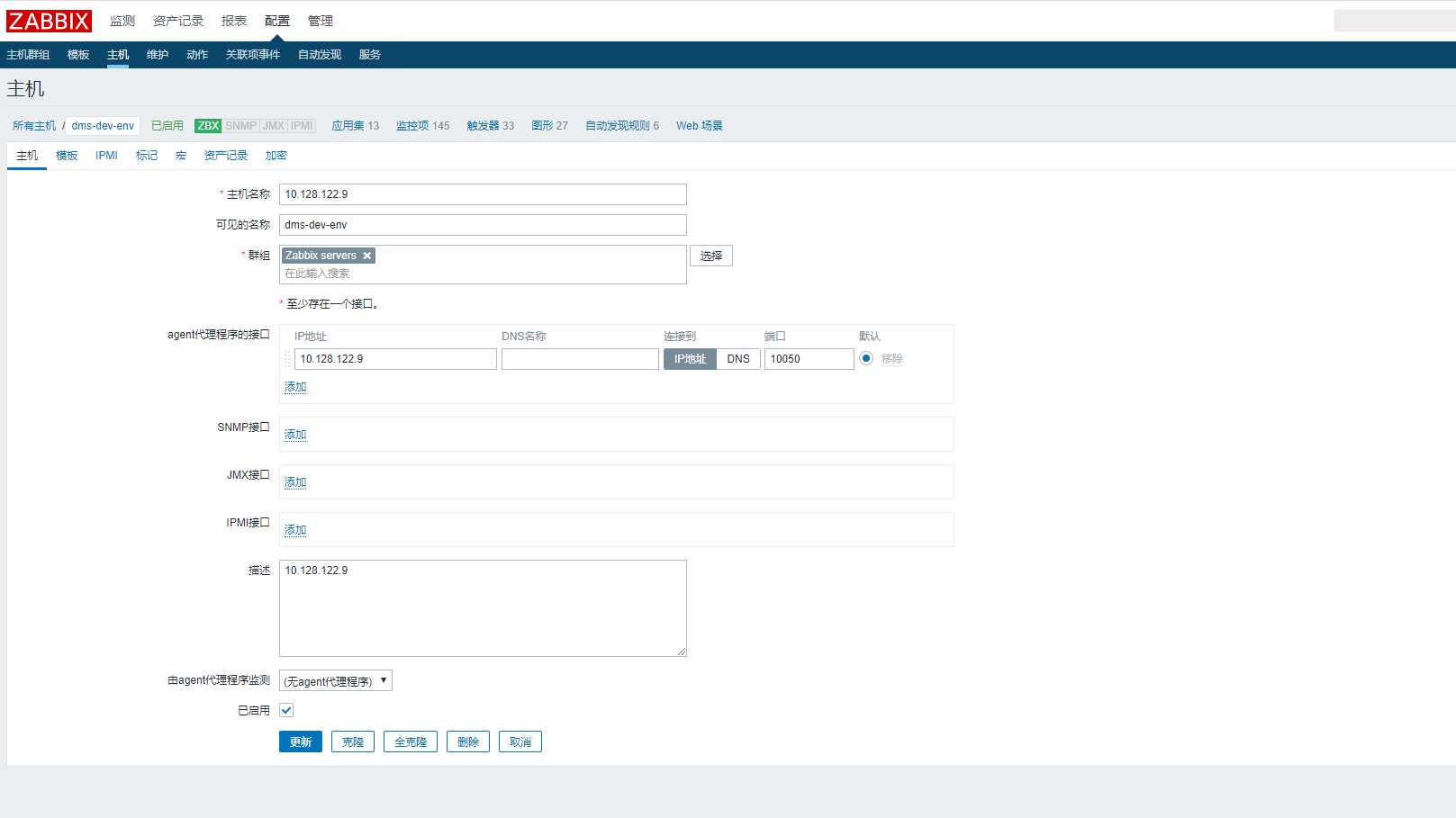The height and width of the screenshot is (818, 1456).
Task: Remove the Zabbix servers group tag
Action: pos(367,256)
